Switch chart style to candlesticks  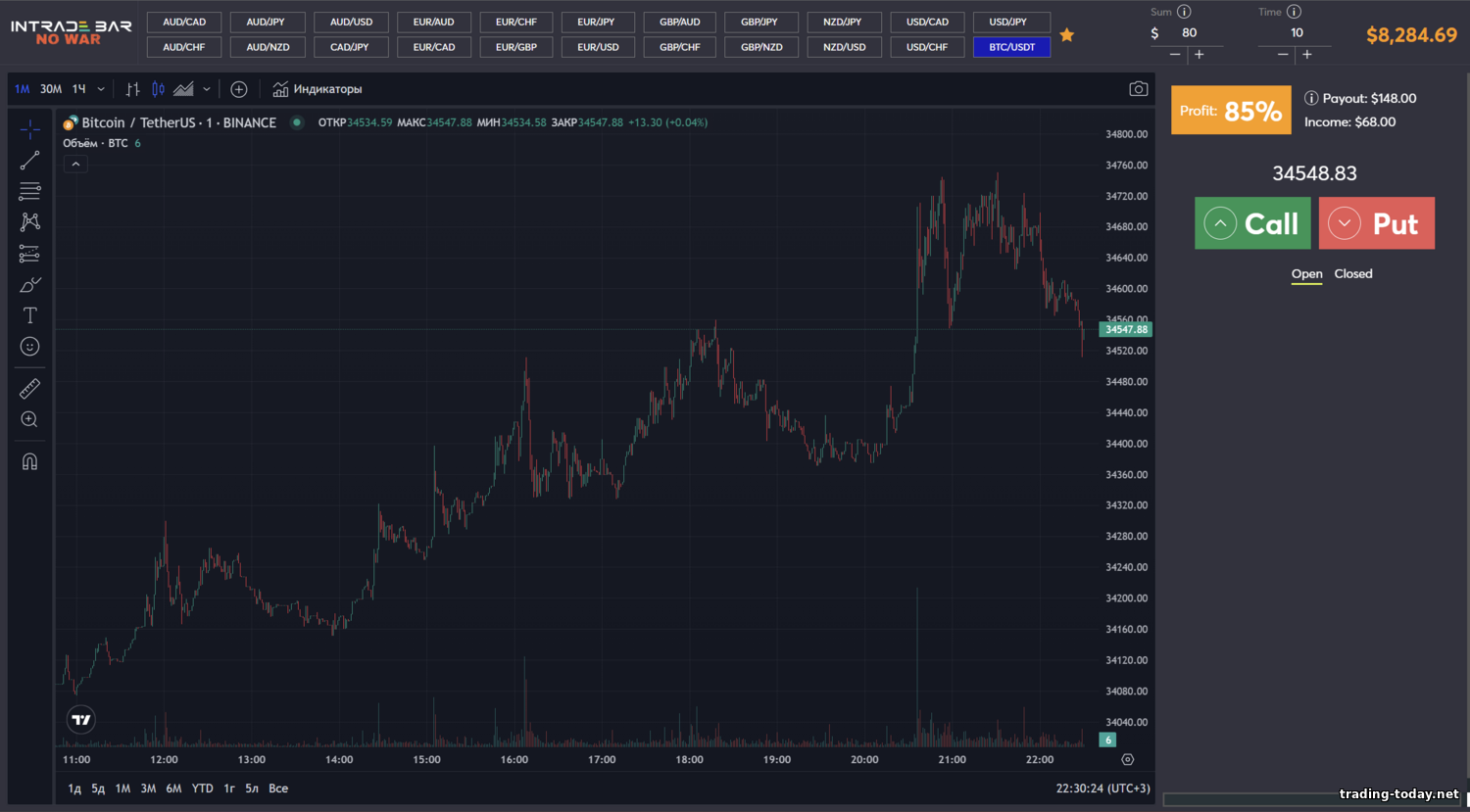158,89
